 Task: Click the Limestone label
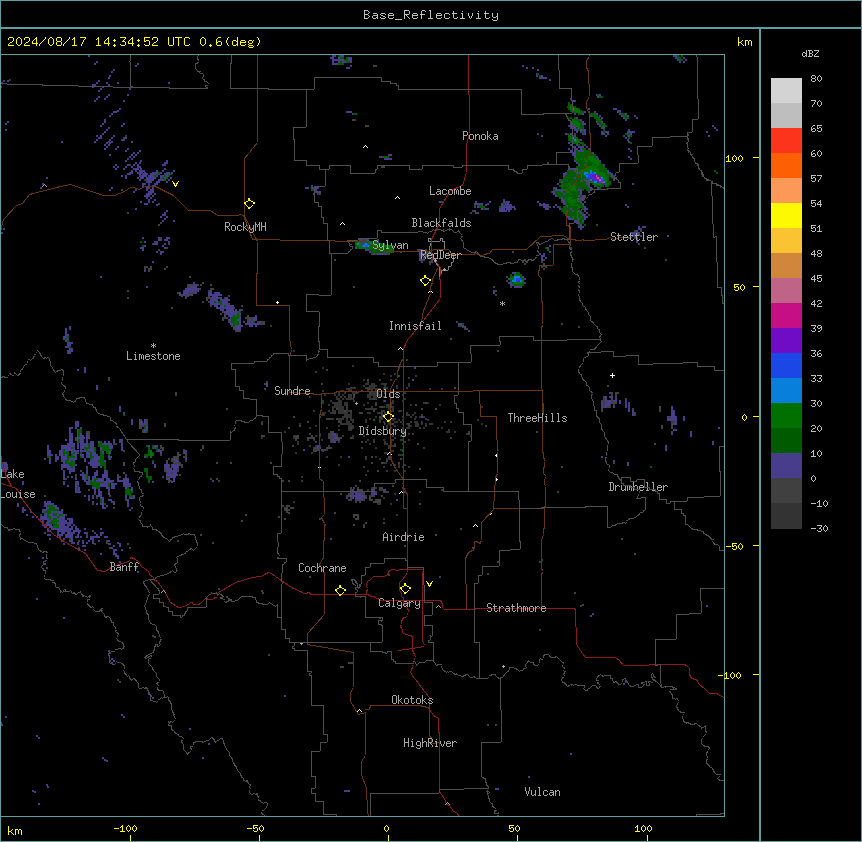click(x=153, y=356)
